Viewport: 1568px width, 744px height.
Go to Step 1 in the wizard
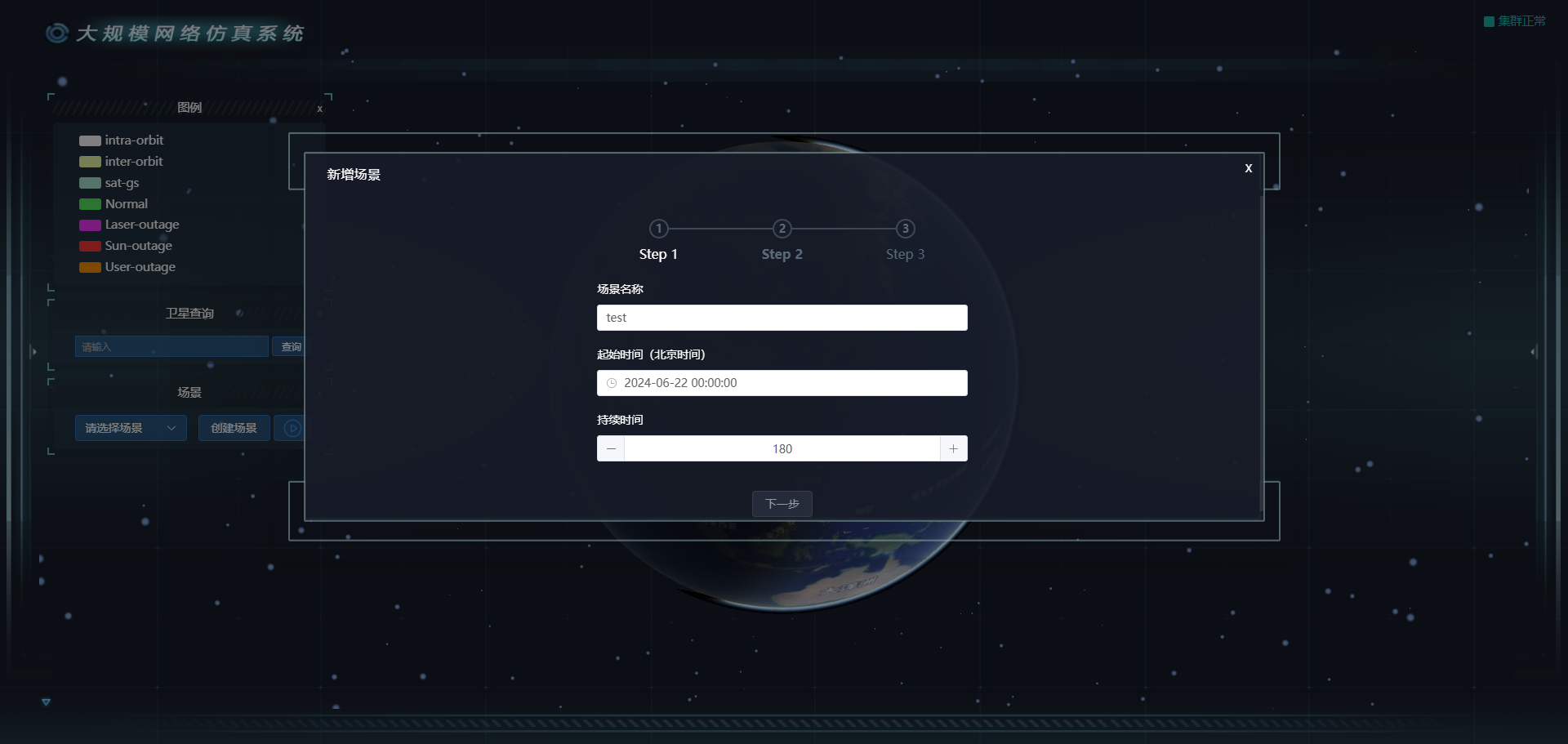658,229
